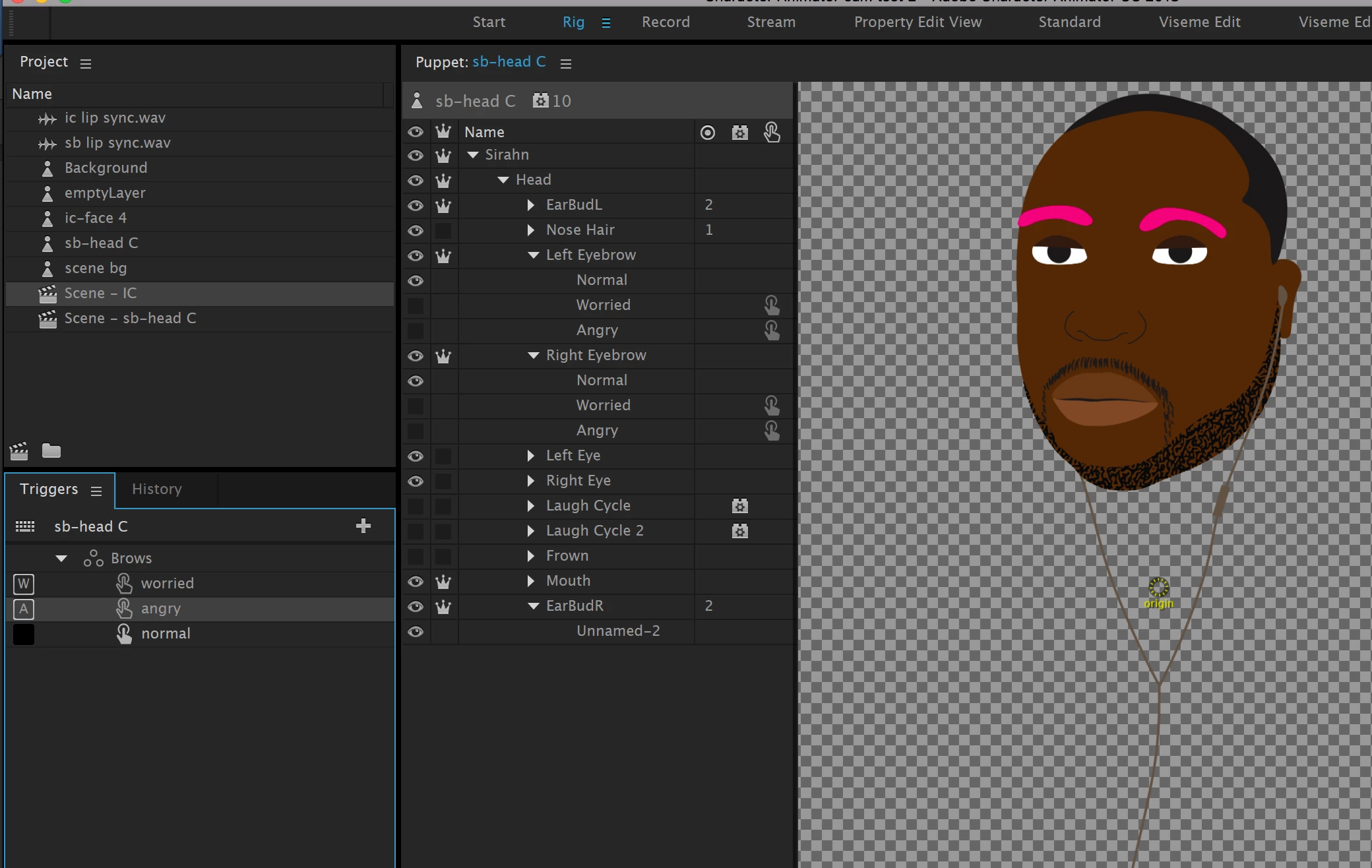Click the add trigger plus icon
Image resolution: width=1372 pixels, height=868 pixels.
click(363, 526)
